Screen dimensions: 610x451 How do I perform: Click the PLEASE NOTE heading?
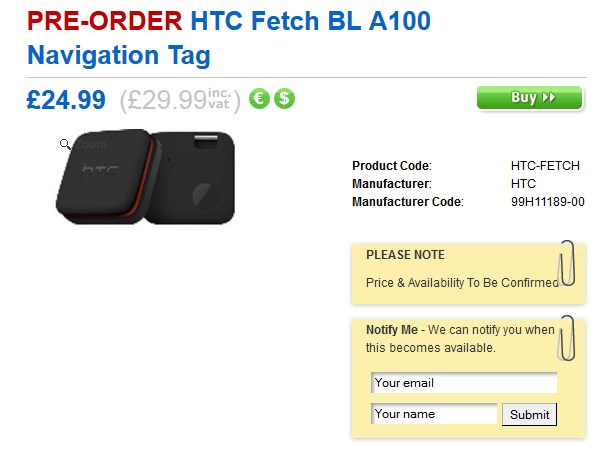pyautogui.click(x=405, y=255)
